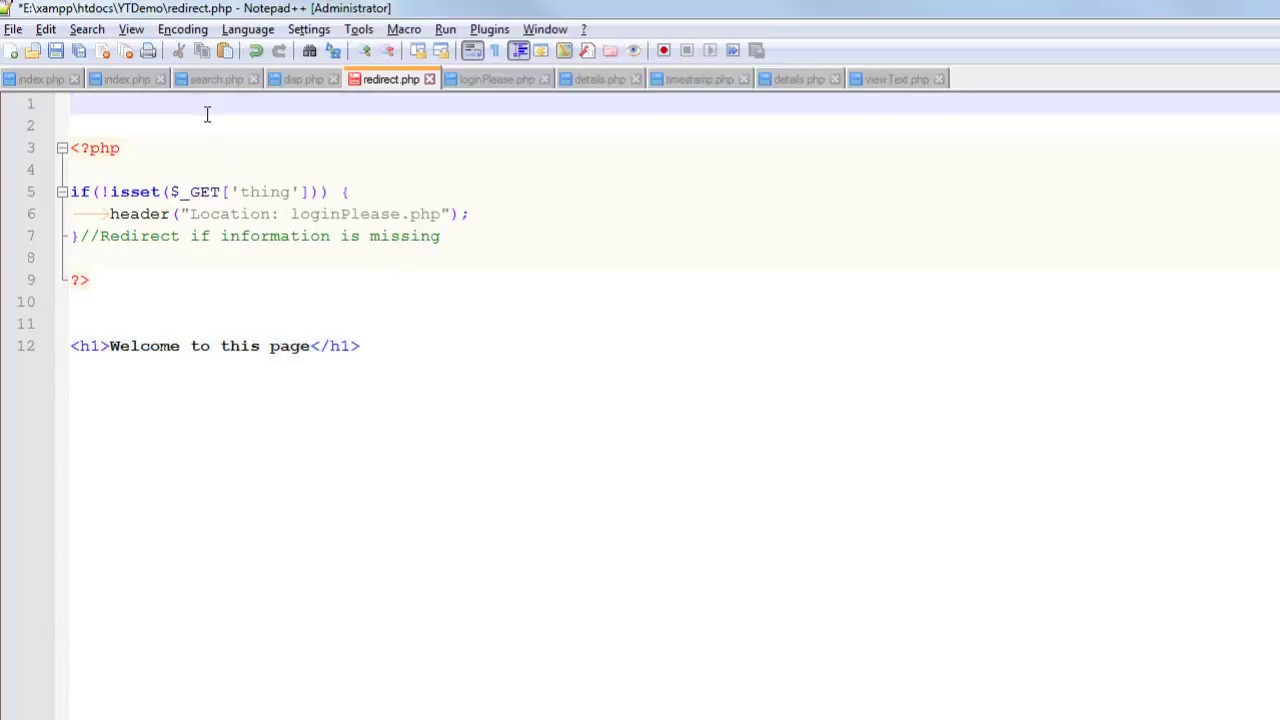The height and width of the screenshot is (720, 1280).
Task: Open the Edit menu
Action: 46,29
